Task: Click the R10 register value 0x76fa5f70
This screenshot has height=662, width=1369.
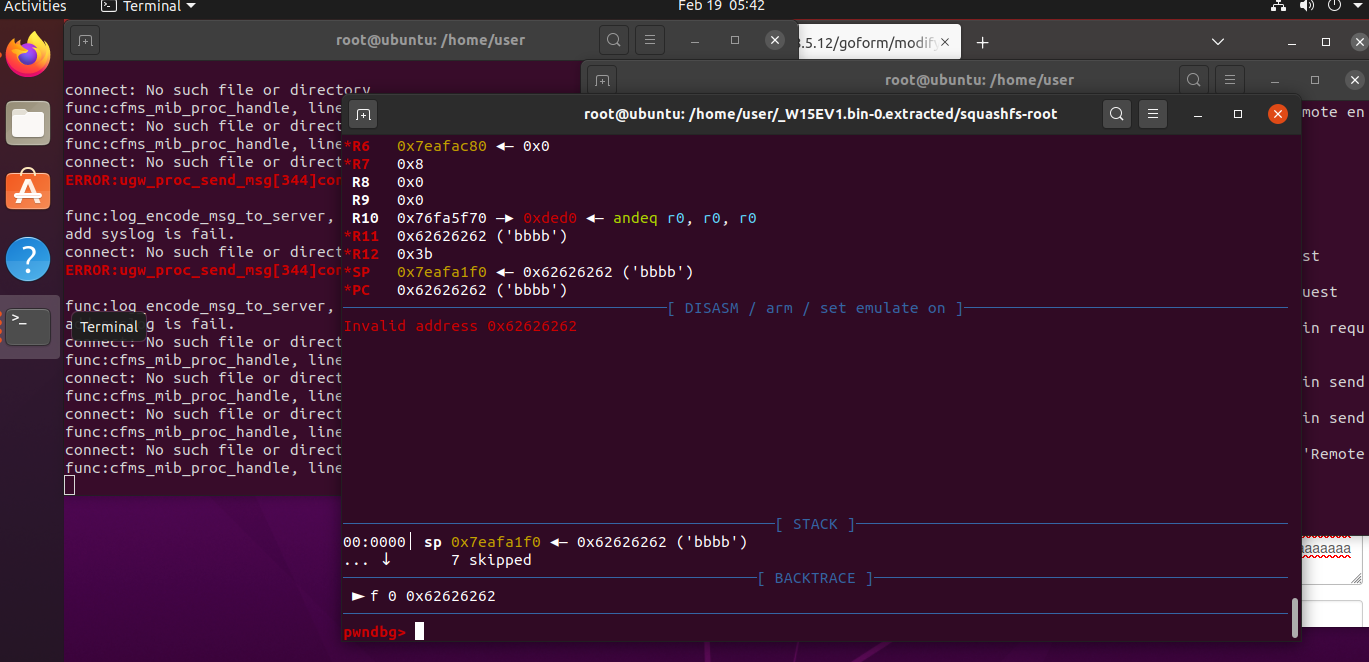Action: pyautogui.click(x=442, y=218)
